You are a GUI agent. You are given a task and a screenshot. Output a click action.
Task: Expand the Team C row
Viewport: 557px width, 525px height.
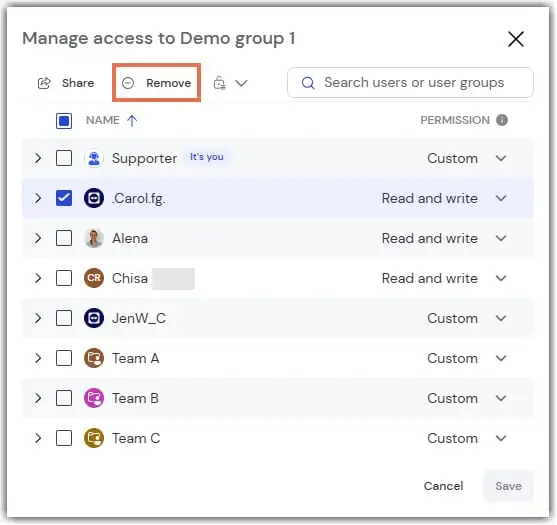[x=38, y=438]
